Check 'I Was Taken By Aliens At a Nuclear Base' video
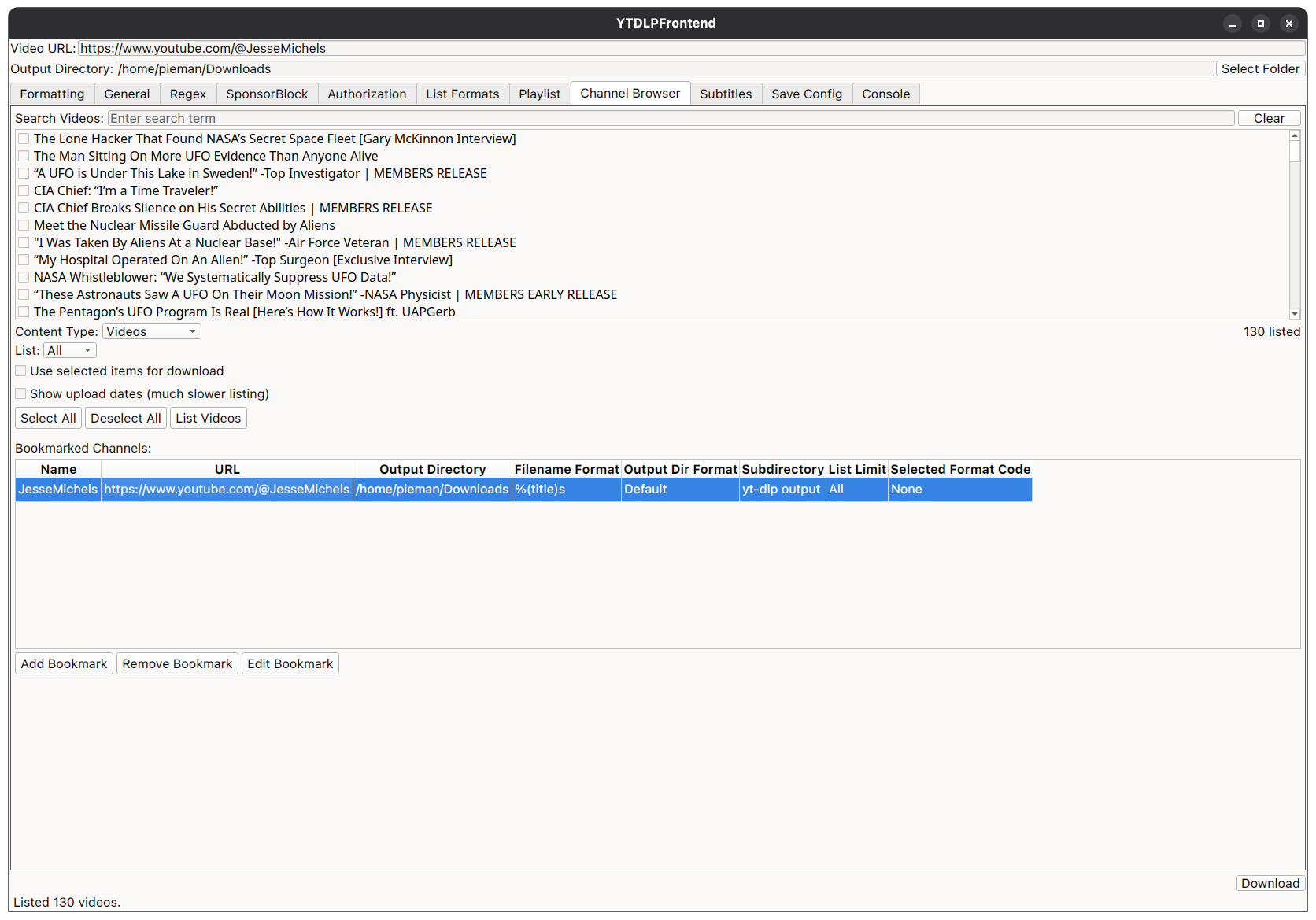Image resolution: width=1316 pixels, height=920 pixels. click(24, 242)
